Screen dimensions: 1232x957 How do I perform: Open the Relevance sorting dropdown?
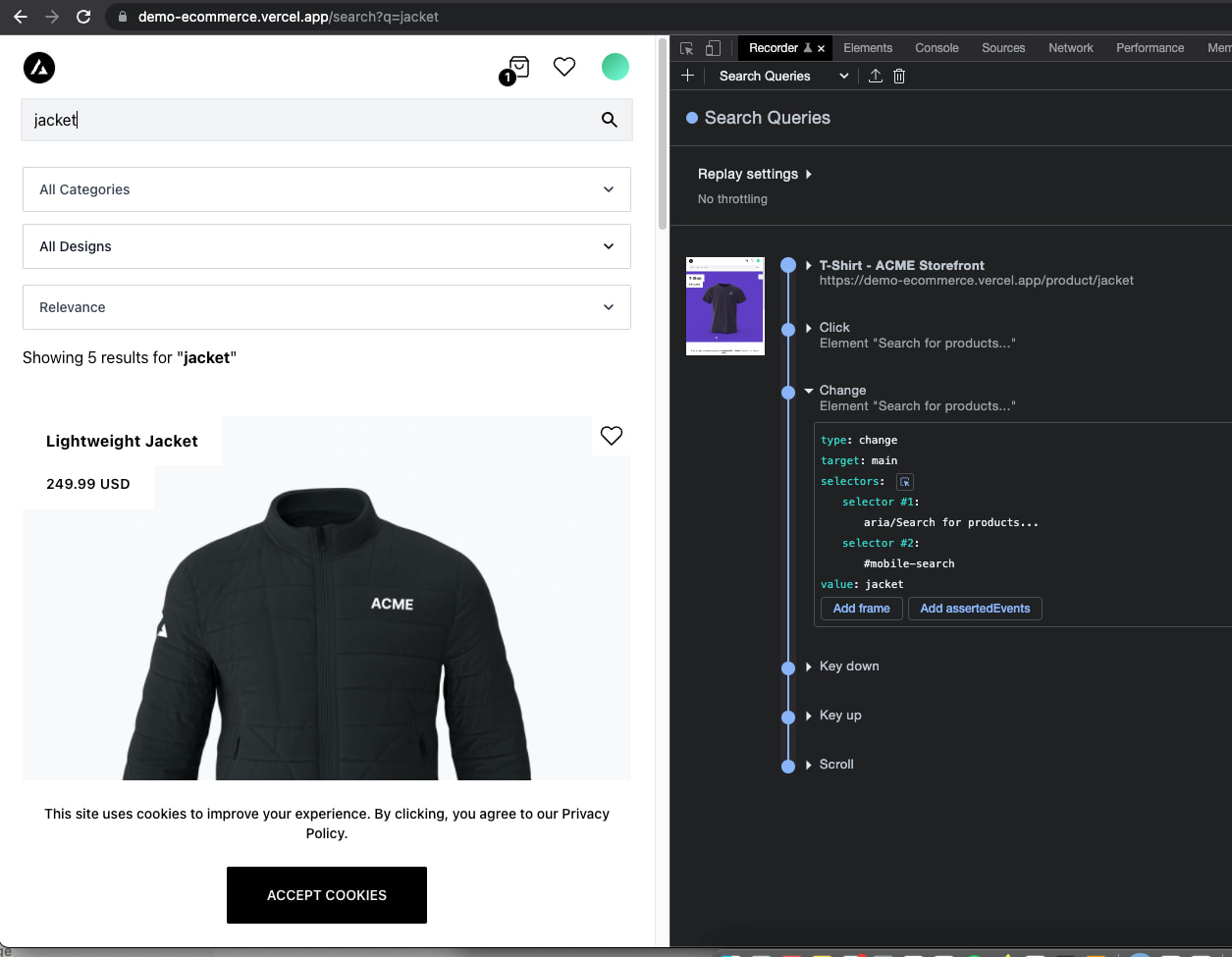click(x=327, y=307)
